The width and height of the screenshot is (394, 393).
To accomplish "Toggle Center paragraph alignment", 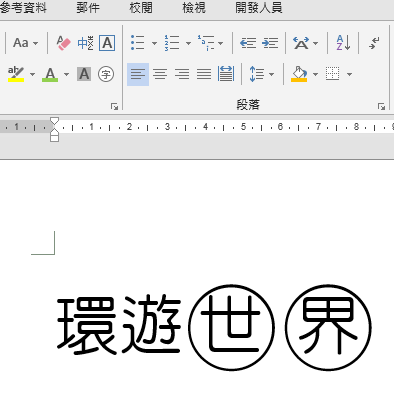I will point(160,74).
